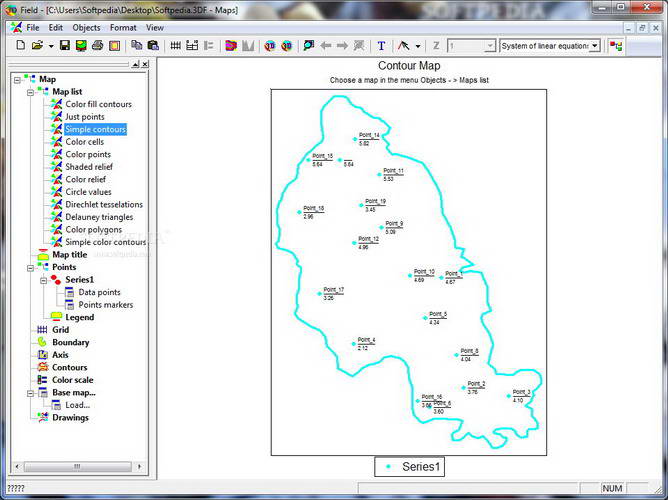Click the Print icon in toolbar
The width and height of the screenshot is (668, 500).
[x=97, y=46]
